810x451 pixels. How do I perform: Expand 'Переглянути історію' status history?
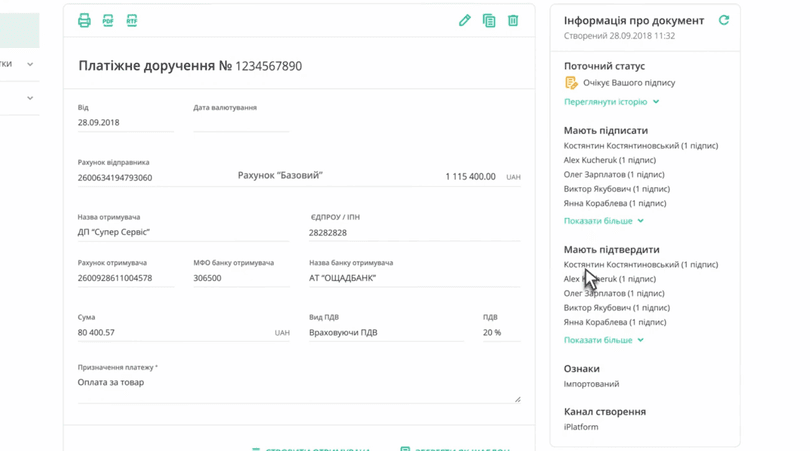point(611,102)
